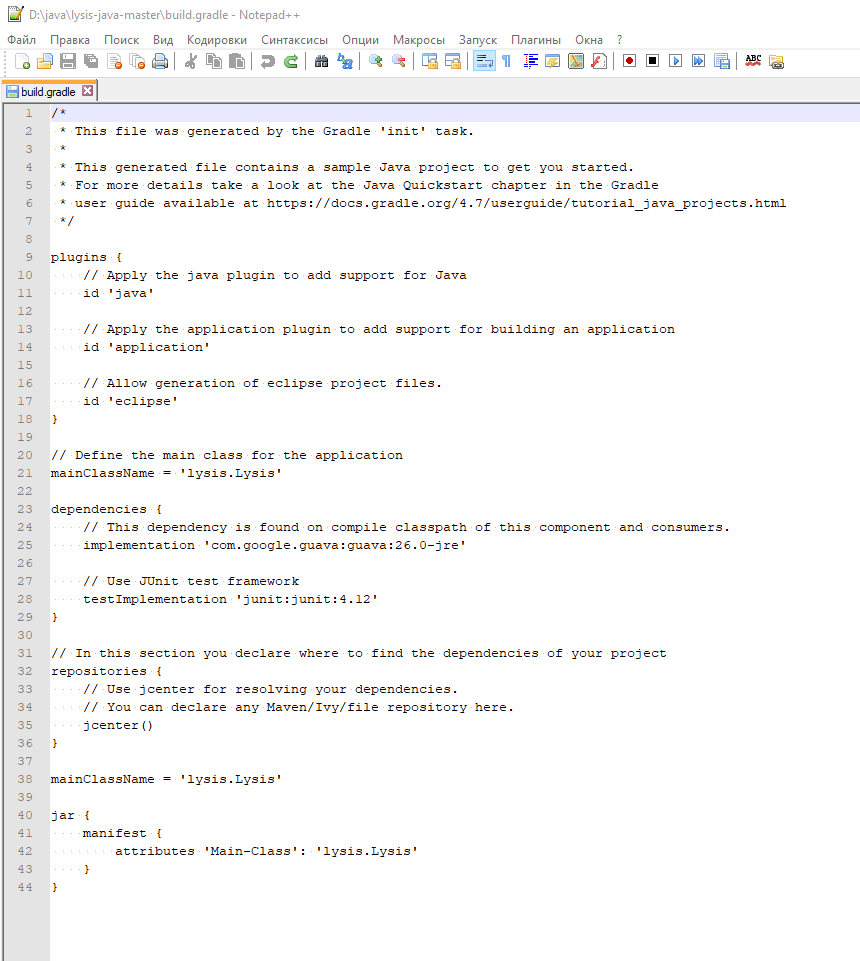Create a new file
The width and height of the screenshot is (860, 961).
point(22,60)
